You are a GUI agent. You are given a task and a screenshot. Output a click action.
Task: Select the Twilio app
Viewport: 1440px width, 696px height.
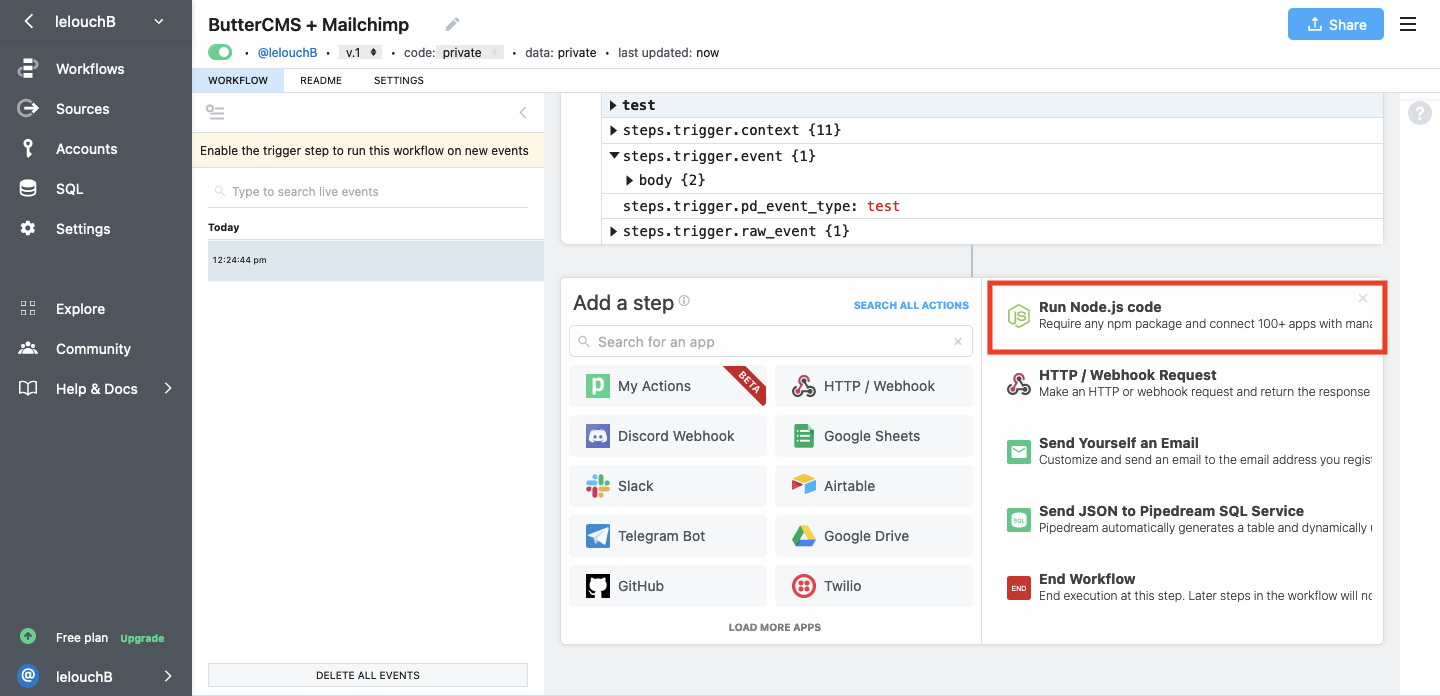(874, 586)
